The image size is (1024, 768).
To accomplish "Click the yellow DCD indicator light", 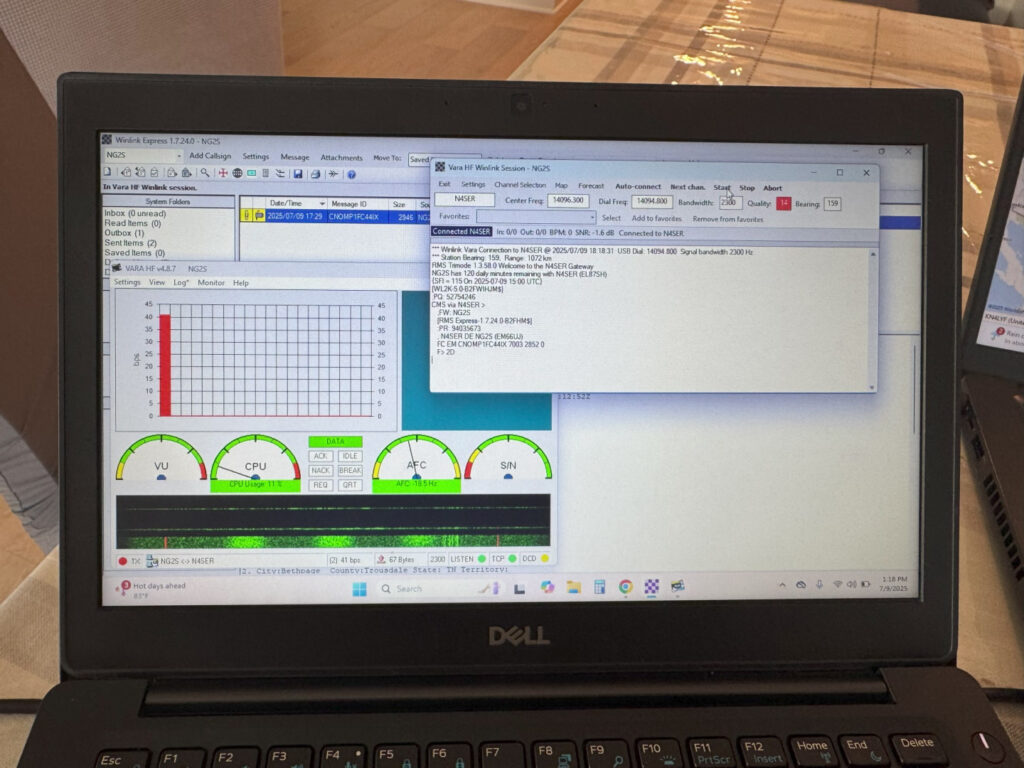I will (545, 559).
